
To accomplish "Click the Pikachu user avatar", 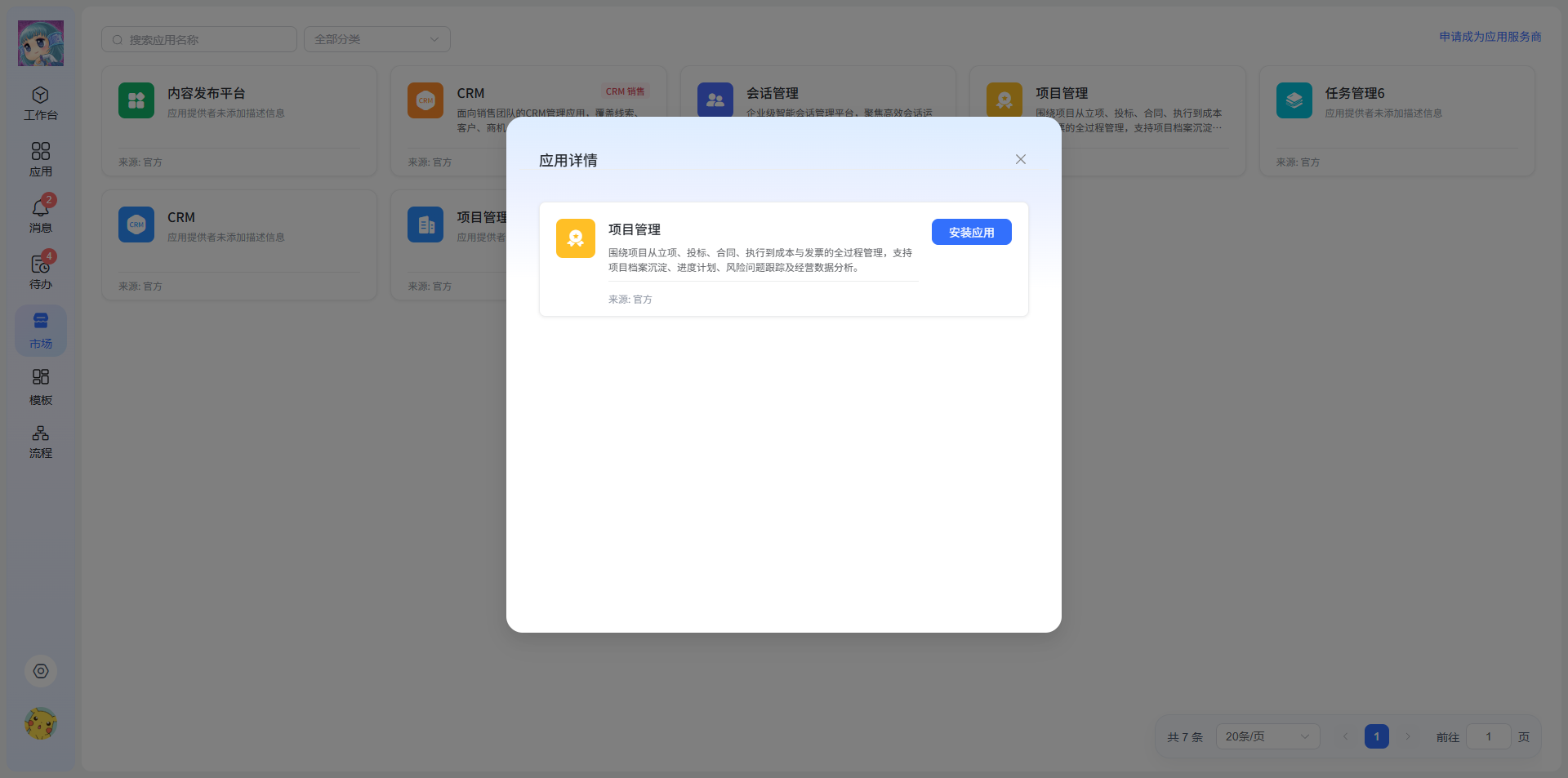I will point(41,723).
